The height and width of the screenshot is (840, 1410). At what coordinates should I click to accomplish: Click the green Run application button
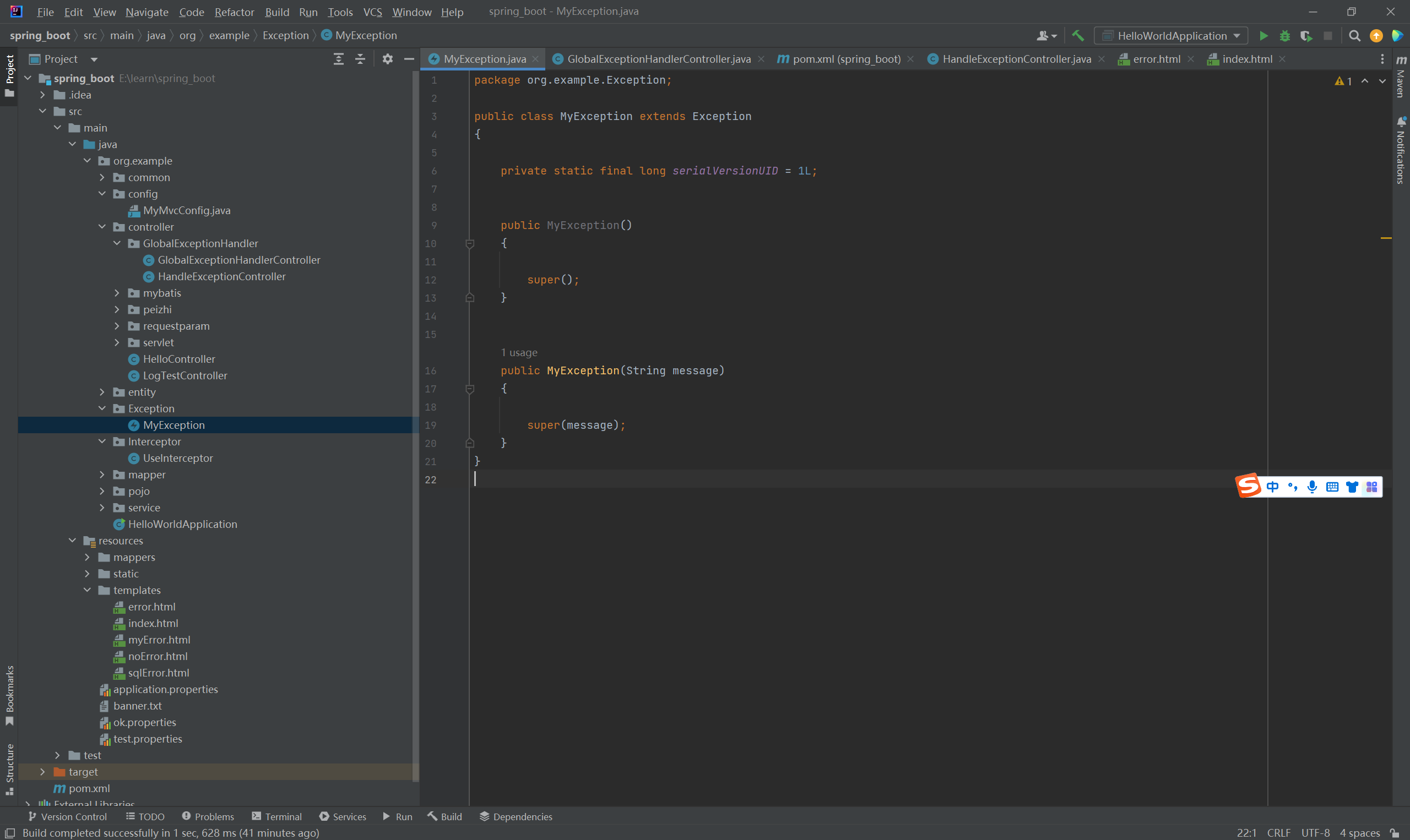pos(1263,36)
